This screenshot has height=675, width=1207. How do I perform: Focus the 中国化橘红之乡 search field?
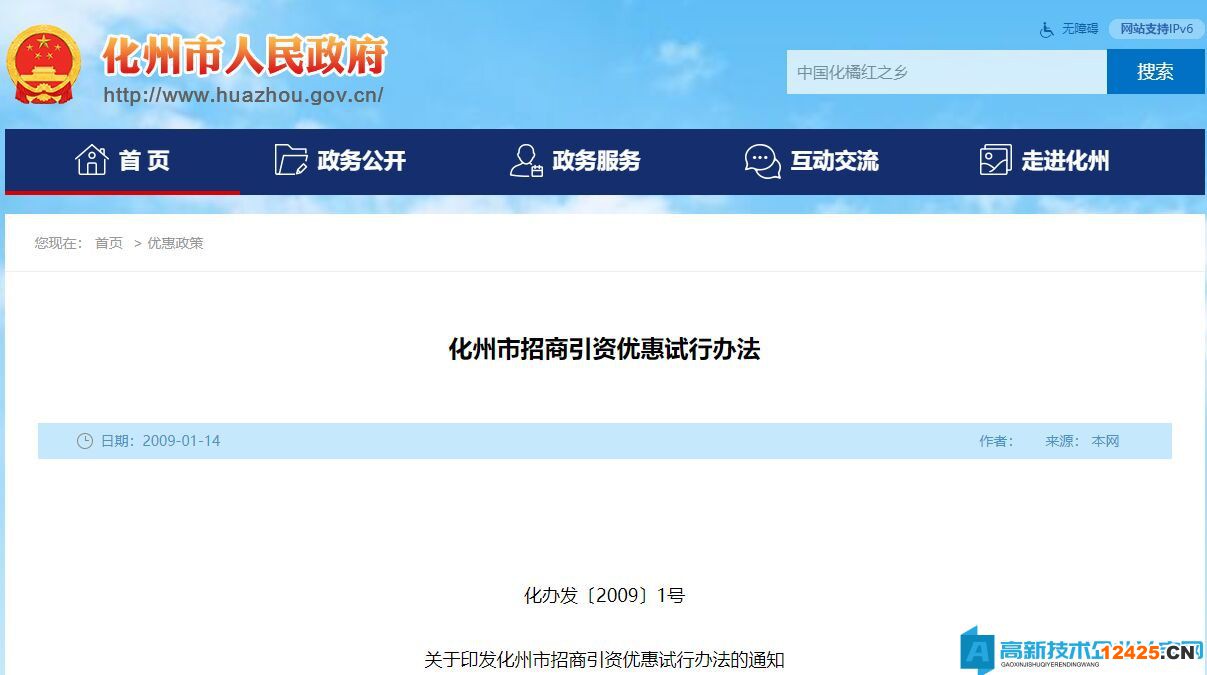click(945, 72)
